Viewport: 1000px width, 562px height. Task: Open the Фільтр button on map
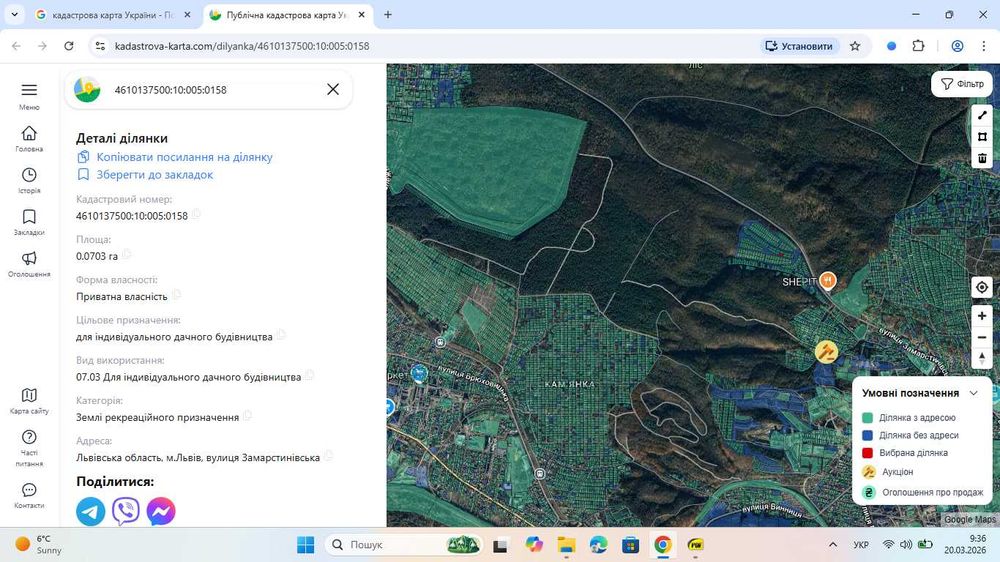(962, 84)
